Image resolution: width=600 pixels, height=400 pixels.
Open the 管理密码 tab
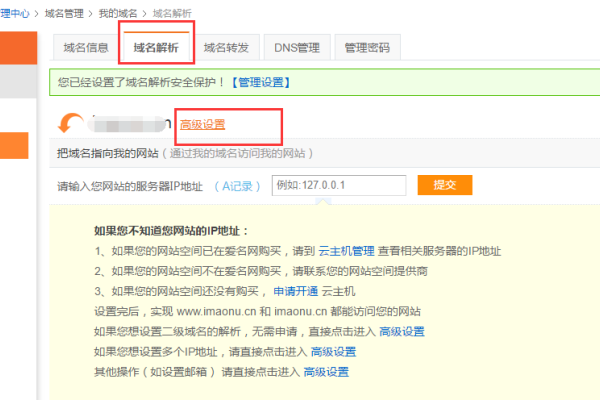click(367, 47)
